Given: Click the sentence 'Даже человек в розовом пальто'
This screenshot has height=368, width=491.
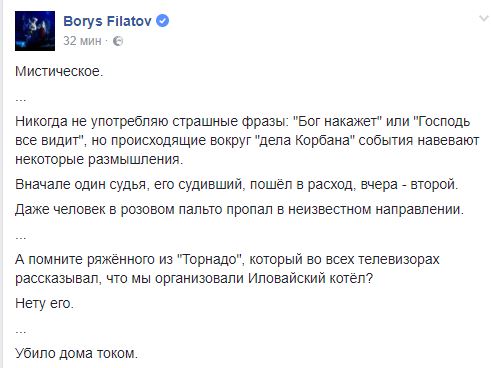Looking at the screenshot, I should [240, 210].
